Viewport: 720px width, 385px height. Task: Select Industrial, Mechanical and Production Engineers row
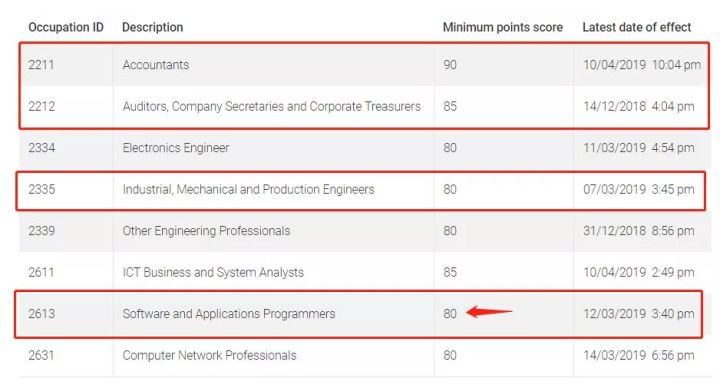(x=361, y=191)
